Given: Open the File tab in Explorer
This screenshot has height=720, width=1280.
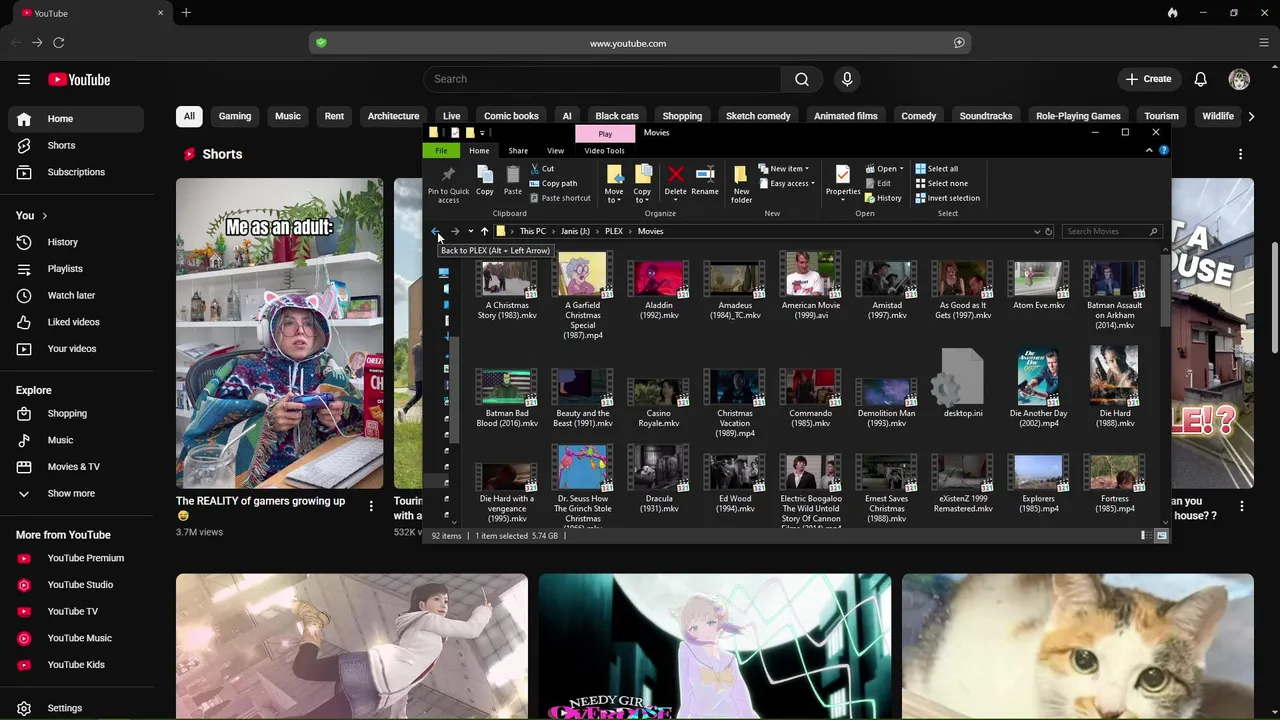Looking at the screenshot, I should click(x=441, y=151).
